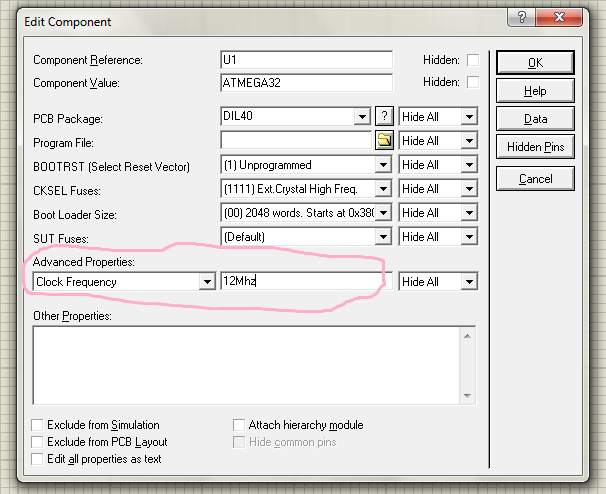Click the PCB Package preview question mark button
The image size is (606, 494).
coord(384,116)
